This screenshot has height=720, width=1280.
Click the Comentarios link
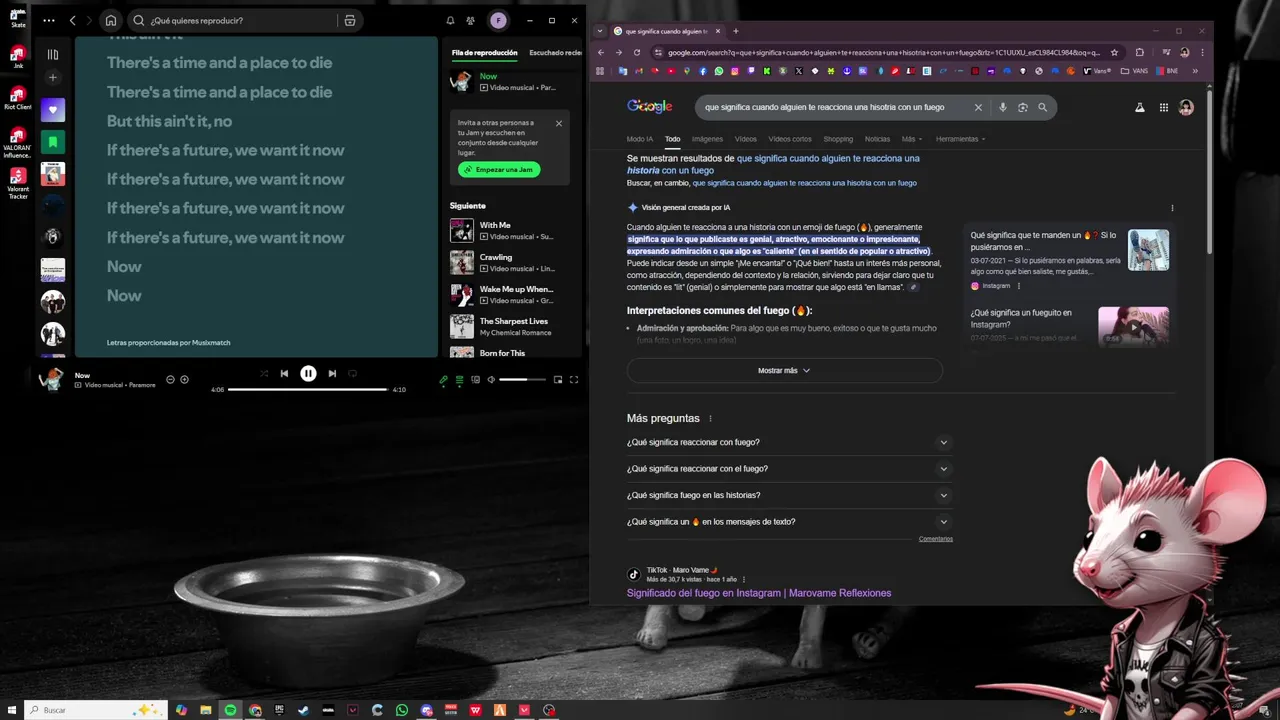point(936,539)
